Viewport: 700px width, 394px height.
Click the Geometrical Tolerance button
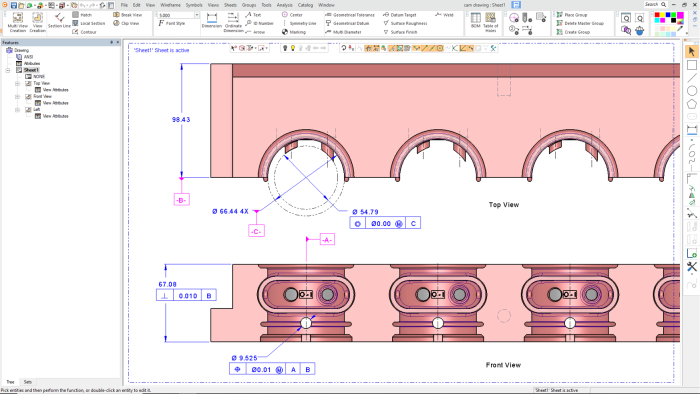(x=350, y=15)
